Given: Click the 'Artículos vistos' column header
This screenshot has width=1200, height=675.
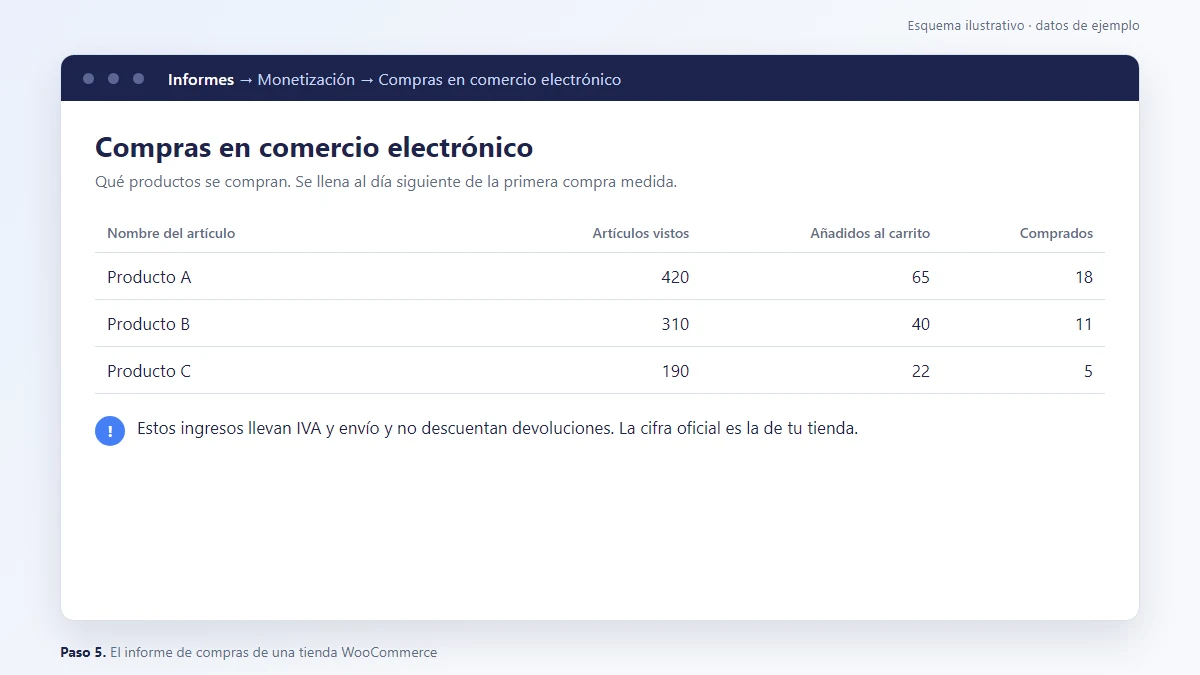Looking at the screenshot, I should (x=641, y=233).
